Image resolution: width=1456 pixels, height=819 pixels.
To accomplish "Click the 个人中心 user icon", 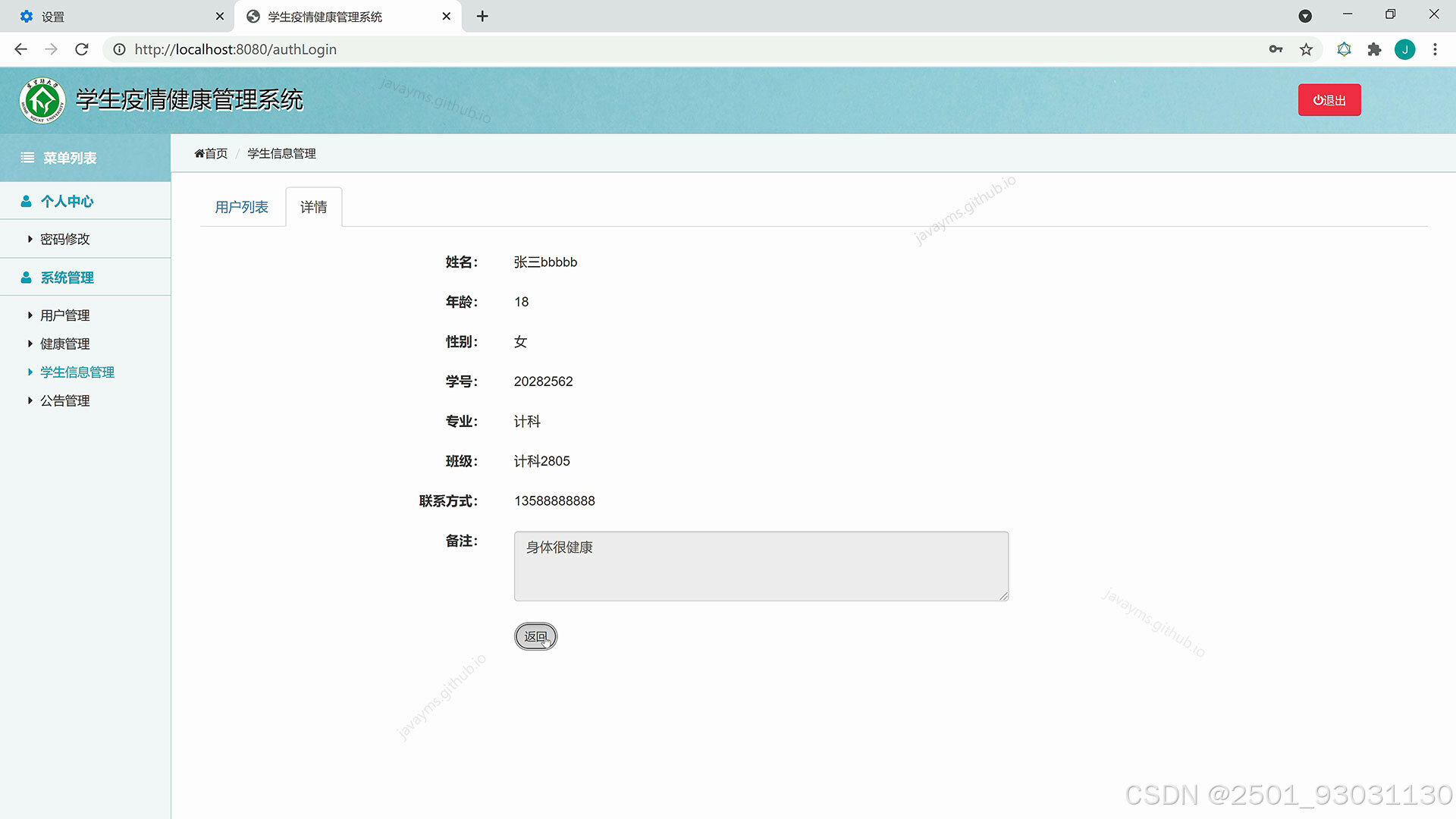I will tap(26, 201).
